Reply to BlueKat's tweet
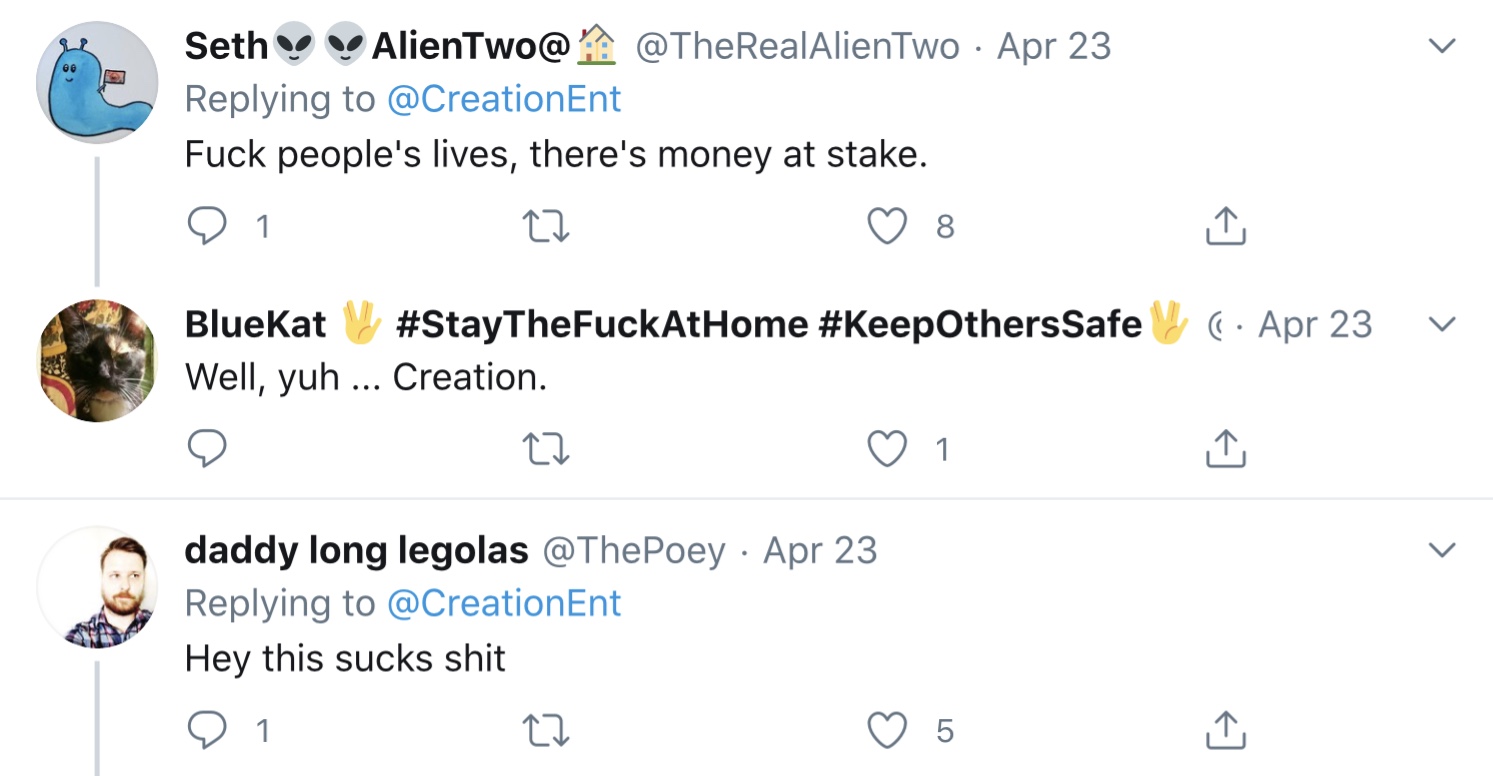 [x=207, y=451]
